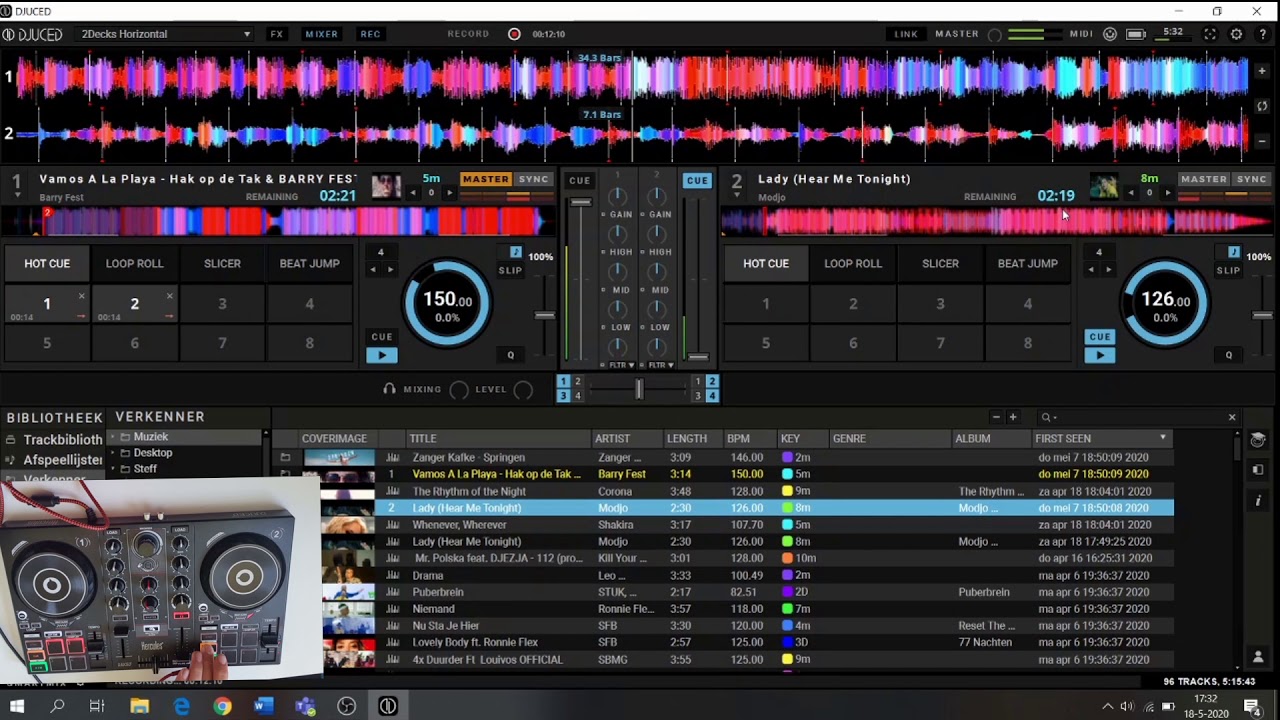Zoom in the waveform with plus icon
The image size is (1280, 720).
1262,71
